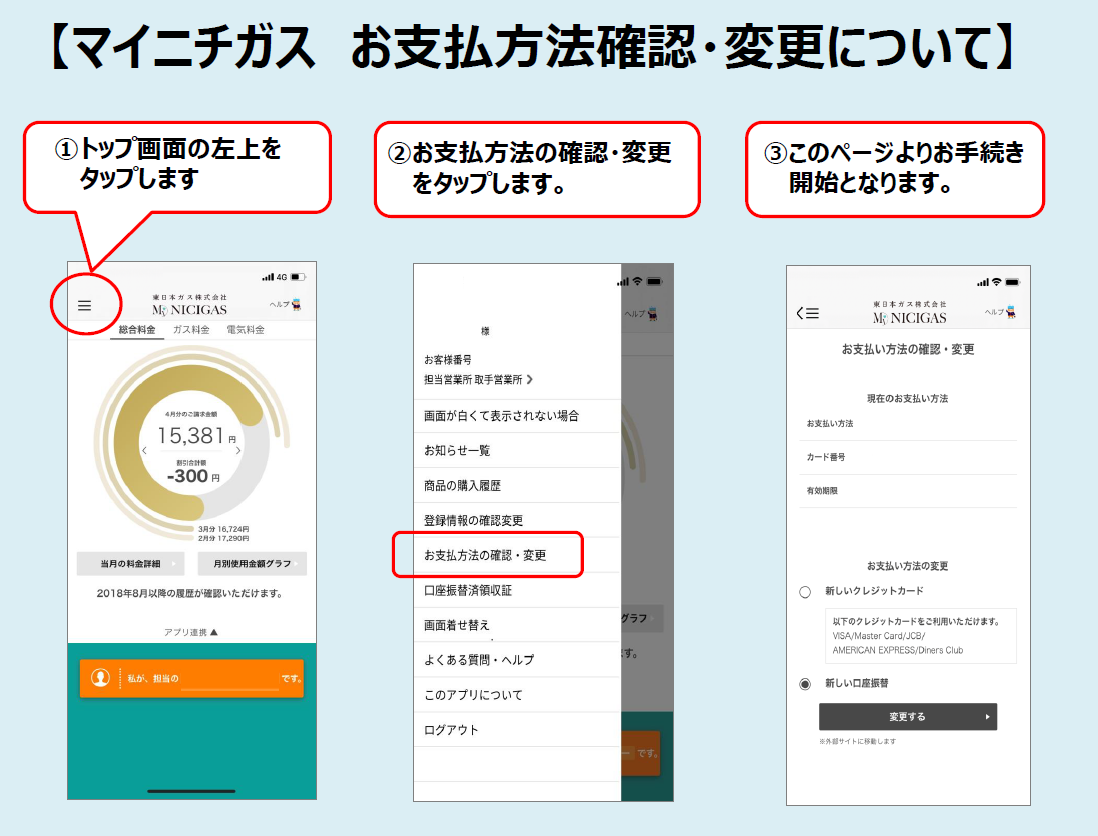
Task: Click 2月分 17,290円 legend text
Action: pos(223,538)
